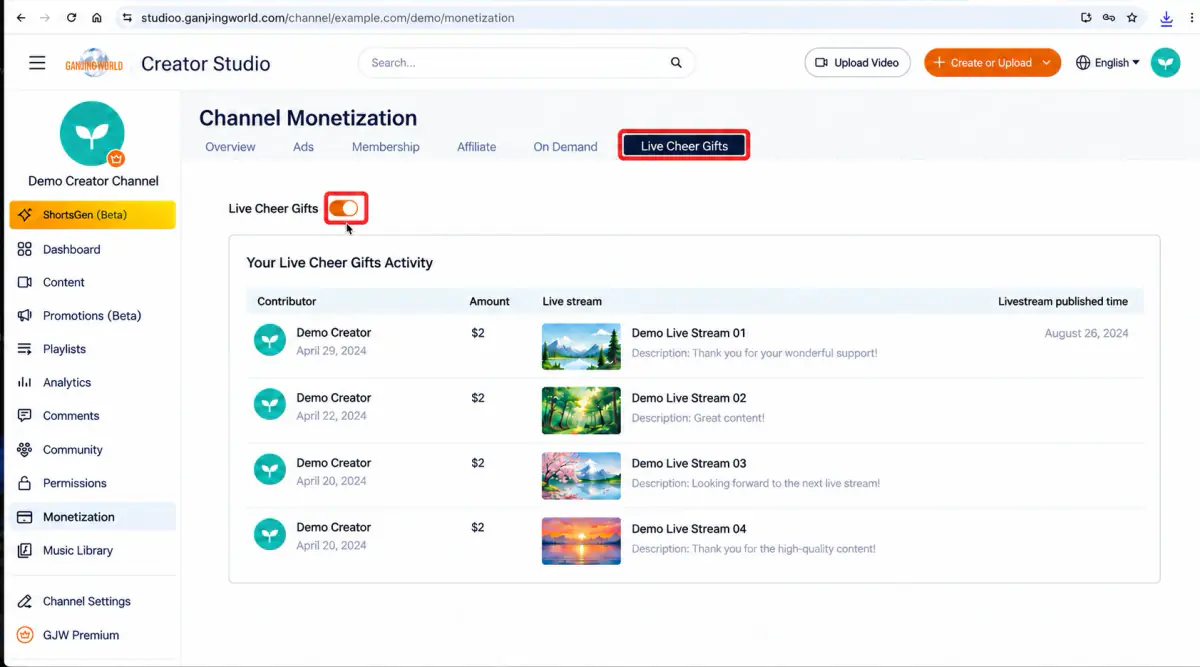Switch to the Ads tab
The width and height of the screenshot is (1200, 667).
point(303,147)
